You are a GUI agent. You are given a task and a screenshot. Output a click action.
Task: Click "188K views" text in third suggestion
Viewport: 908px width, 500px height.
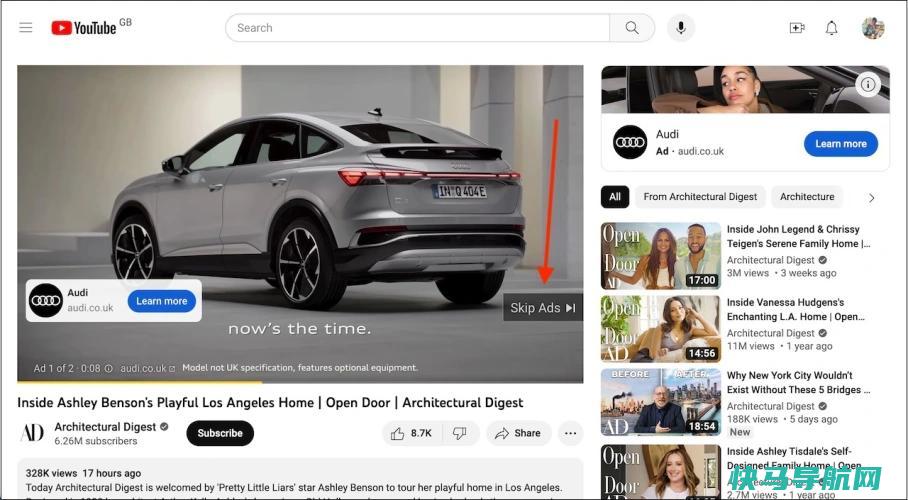752,419
